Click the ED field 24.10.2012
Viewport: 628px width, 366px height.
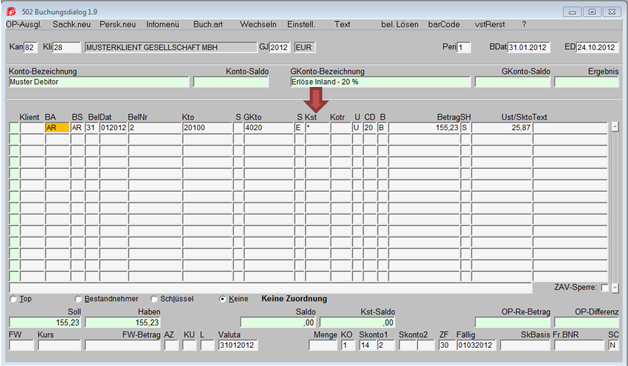[596, 48]
